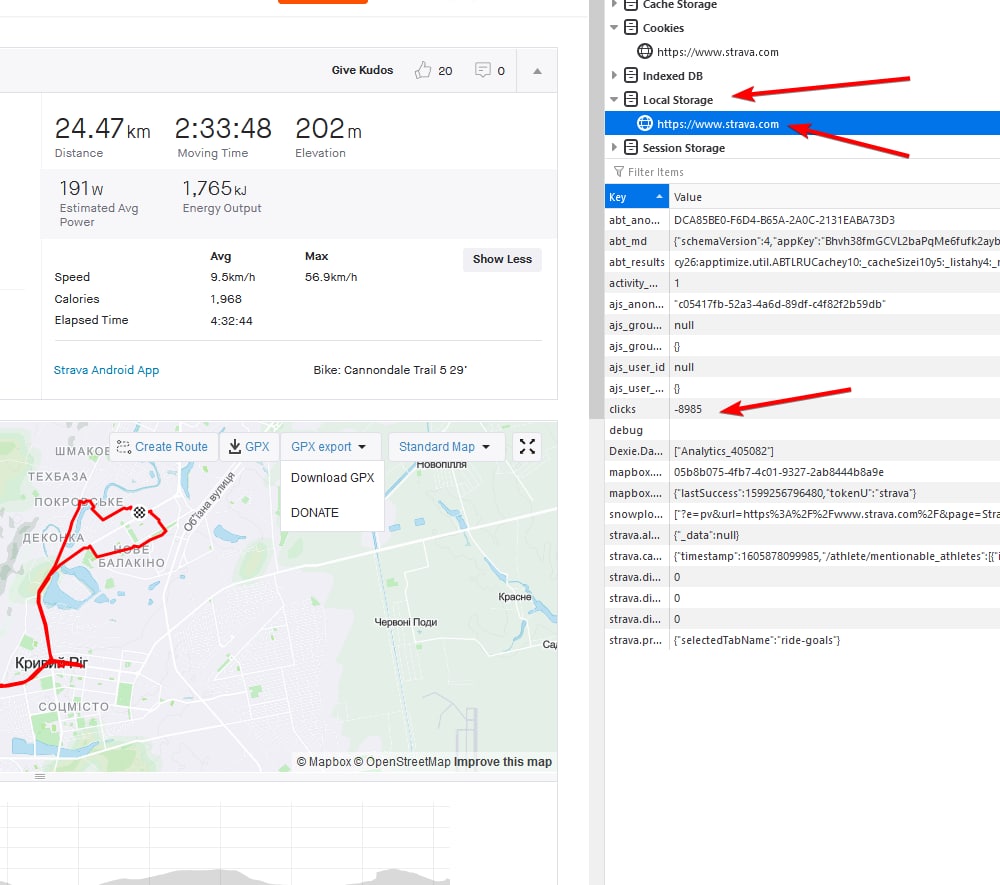
Task: Click the Session Storage database icon
Action: point(630,147)
